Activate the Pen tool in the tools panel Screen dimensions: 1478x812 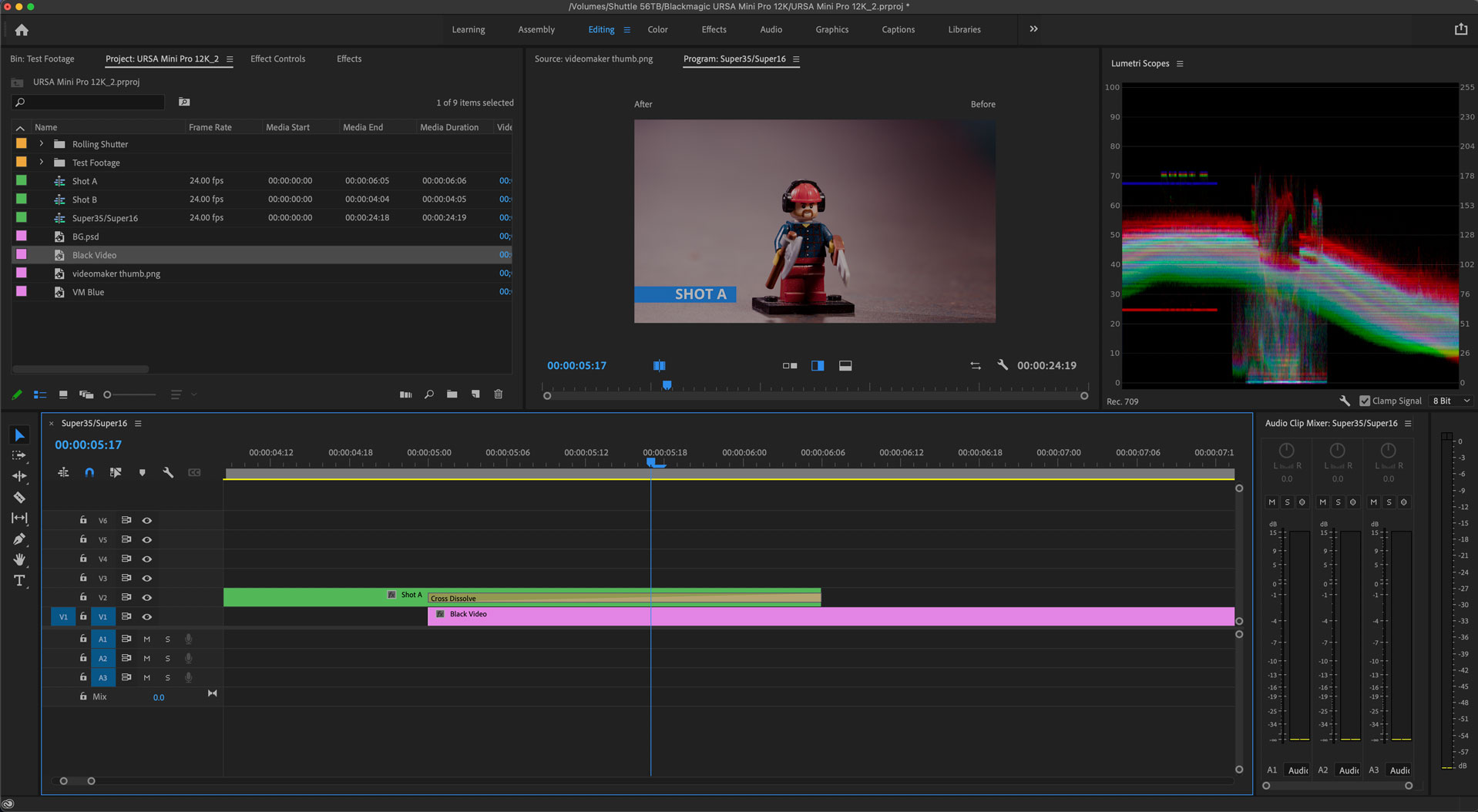coord(19,539)
